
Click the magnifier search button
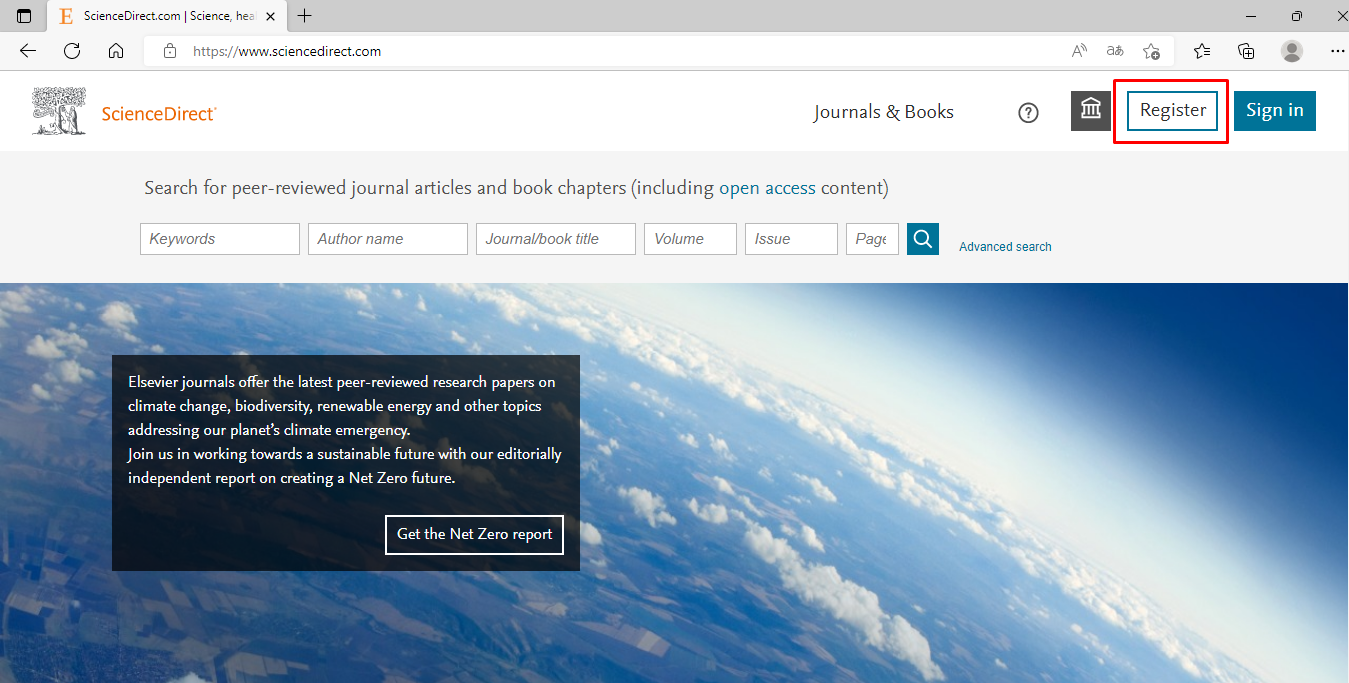(923, 239)
